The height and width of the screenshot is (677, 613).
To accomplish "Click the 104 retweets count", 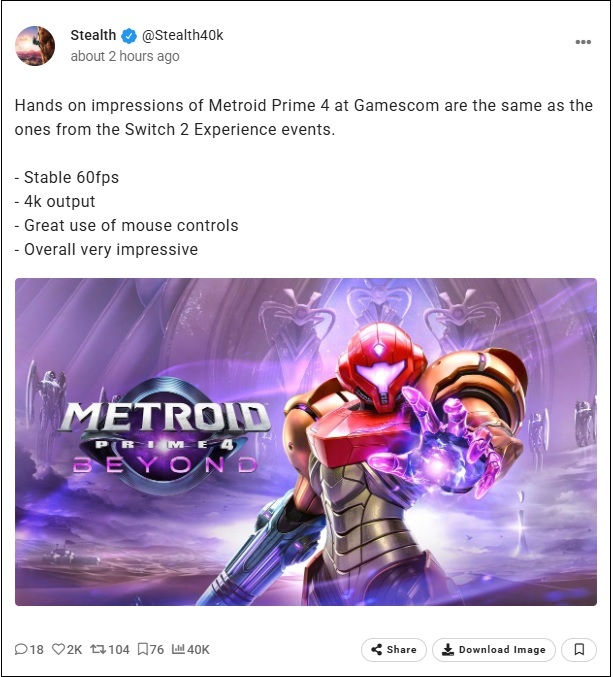I will 119,649.
